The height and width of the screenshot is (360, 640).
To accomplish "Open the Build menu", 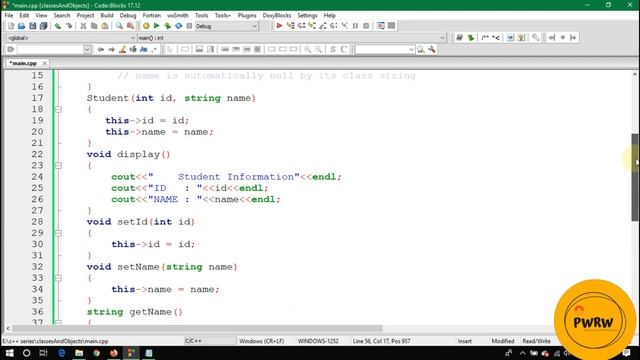I will 107,15.
